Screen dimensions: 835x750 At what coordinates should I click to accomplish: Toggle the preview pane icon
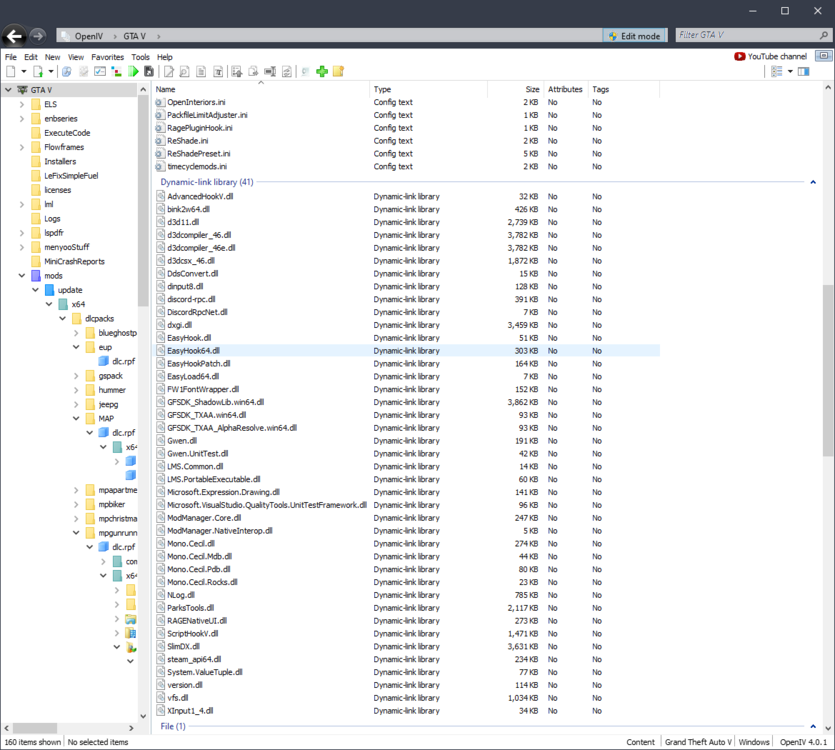(804, 71)
